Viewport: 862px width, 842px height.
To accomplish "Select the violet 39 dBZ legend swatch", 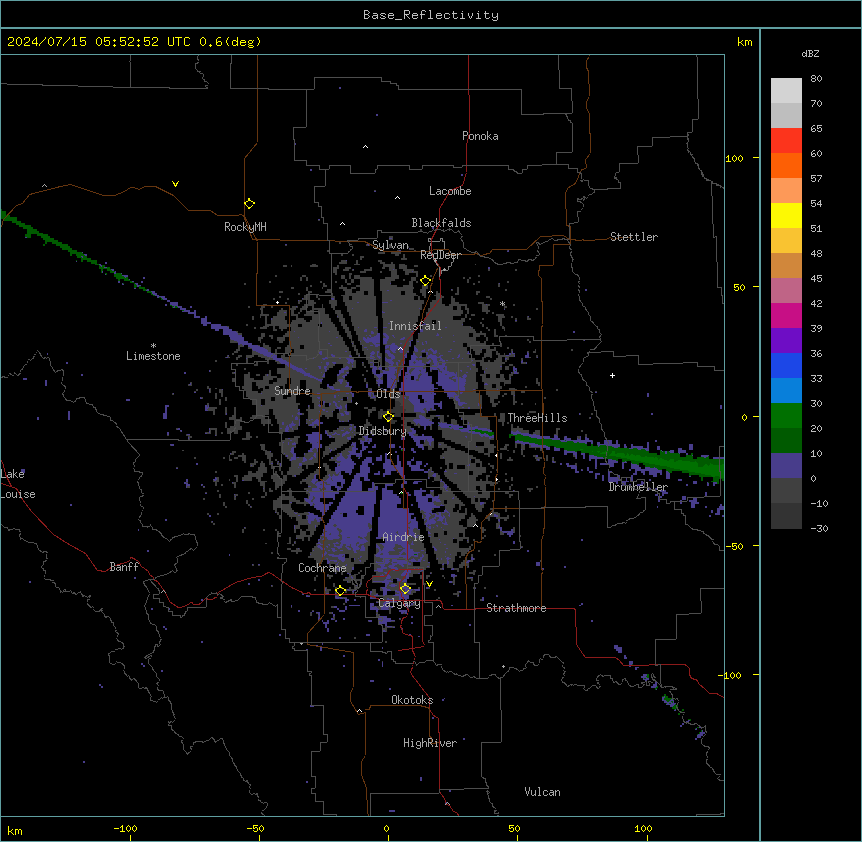I will [x=786, y=340].
